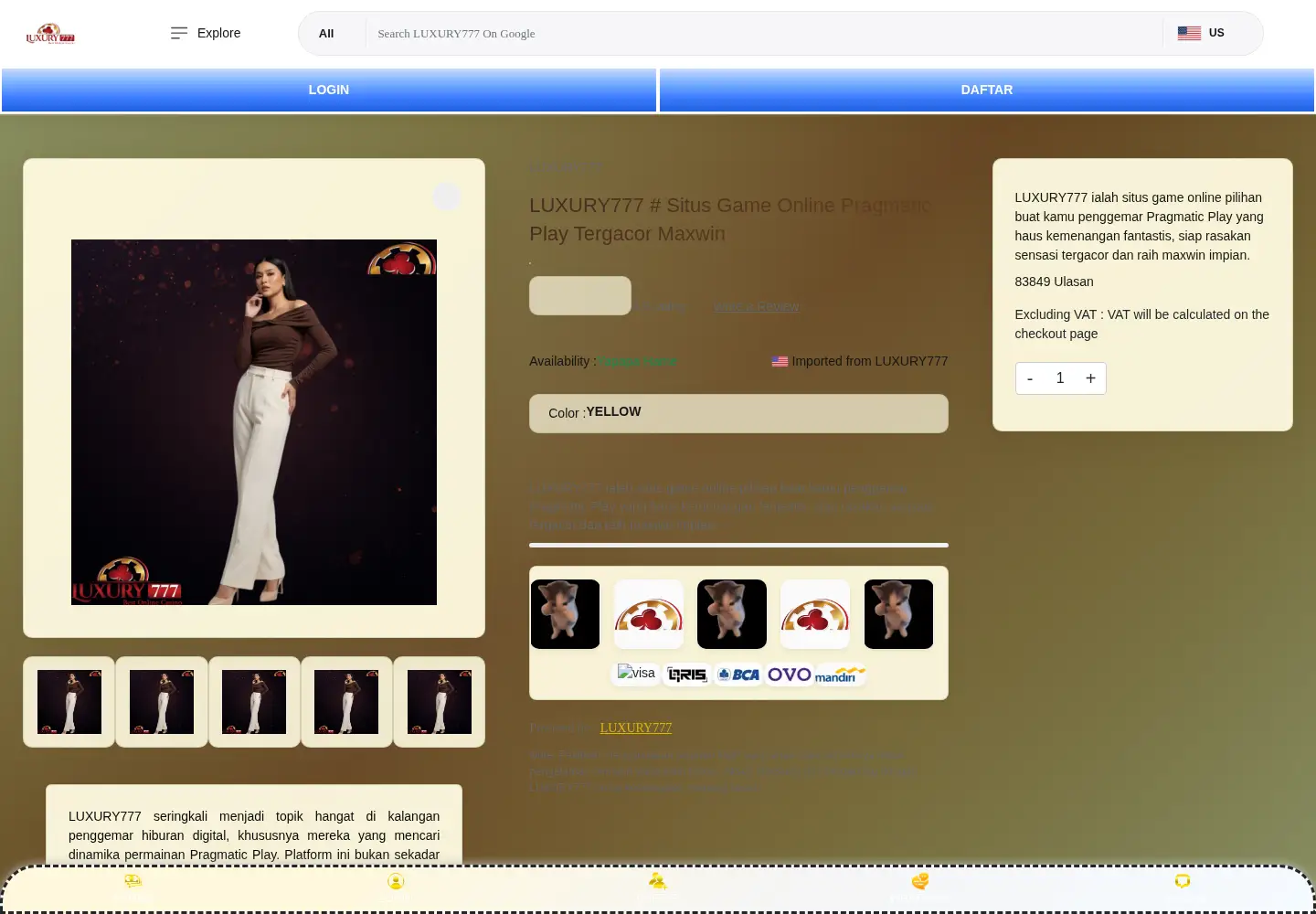Click the second LUXURY777 chip logo tile
This screenshot has height=914, width=1316.
coord(815,614)
